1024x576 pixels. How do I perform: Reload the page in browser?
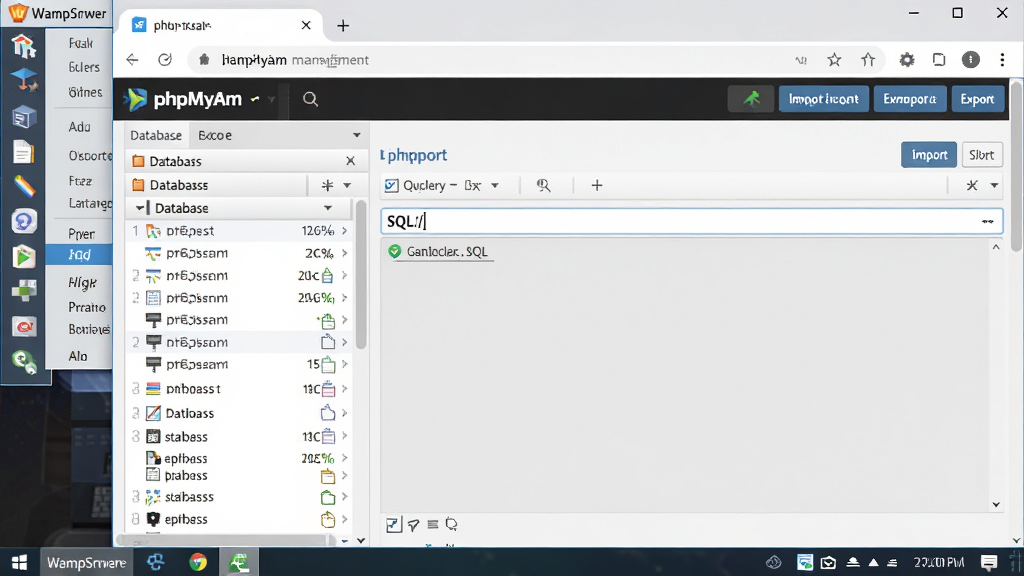pyautogui.click(x=165, y=60)
